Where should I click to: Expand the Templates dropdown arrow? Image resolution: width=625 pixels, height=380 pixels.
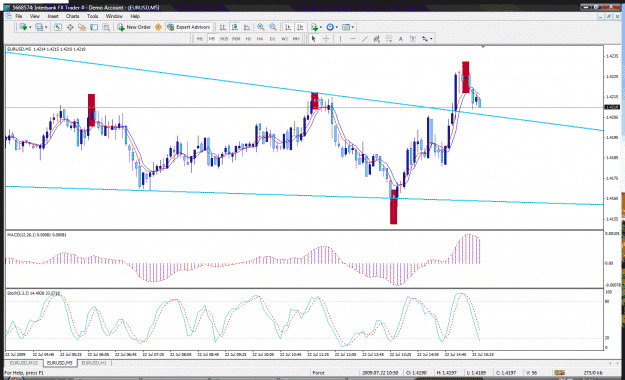[353, 27]
